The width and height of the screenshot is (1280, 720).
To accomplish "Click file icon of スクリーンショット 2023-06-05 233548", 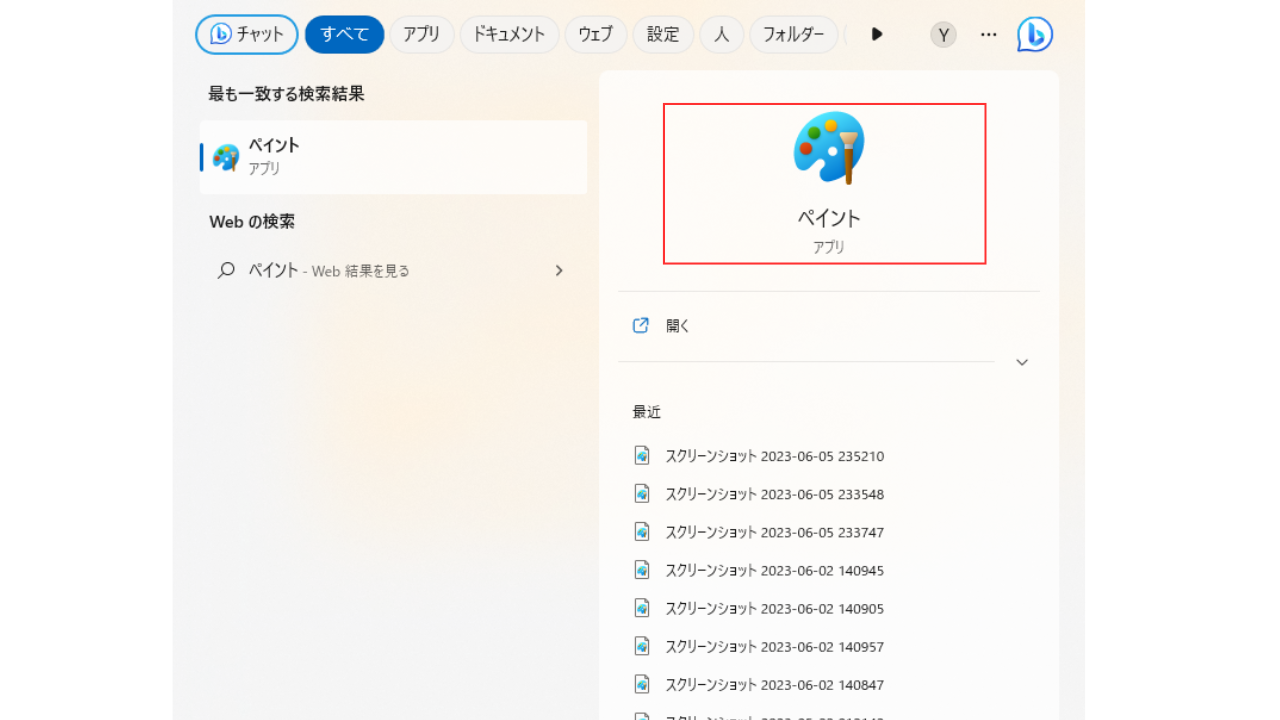I will point(643,493).
